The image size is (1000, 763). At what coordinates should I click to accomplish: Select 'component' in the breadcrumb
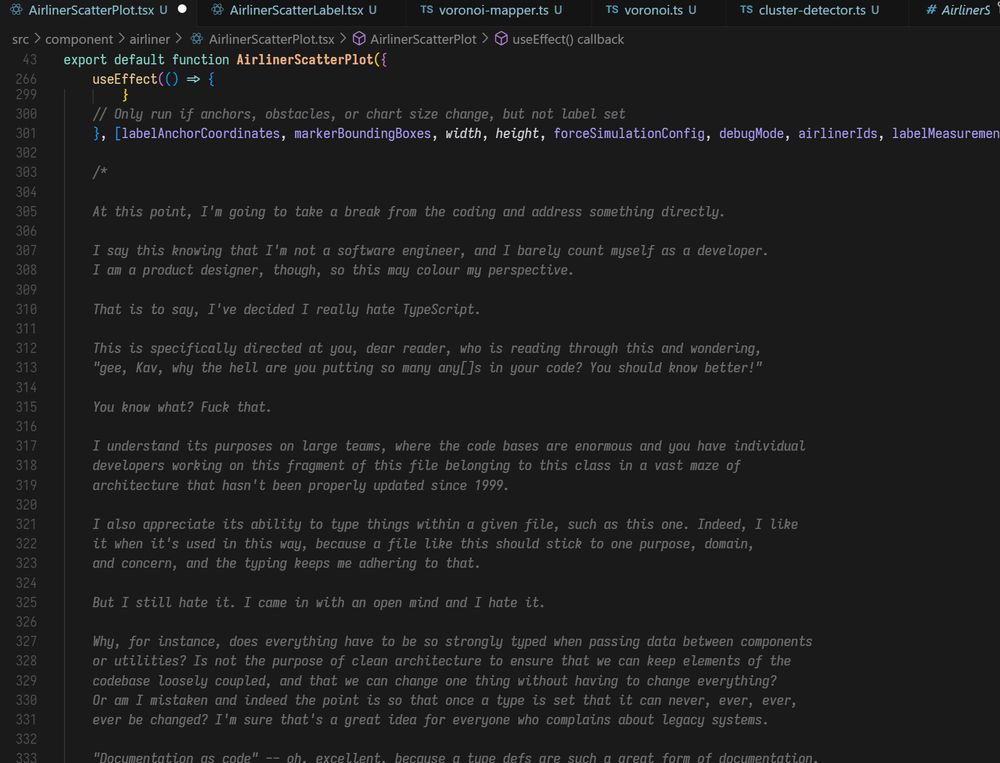click(x=79, y=39)
